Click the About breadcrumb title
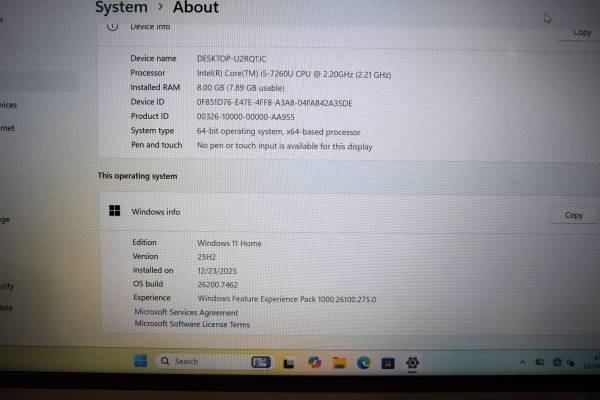600x400 pixels. point(195,8)
